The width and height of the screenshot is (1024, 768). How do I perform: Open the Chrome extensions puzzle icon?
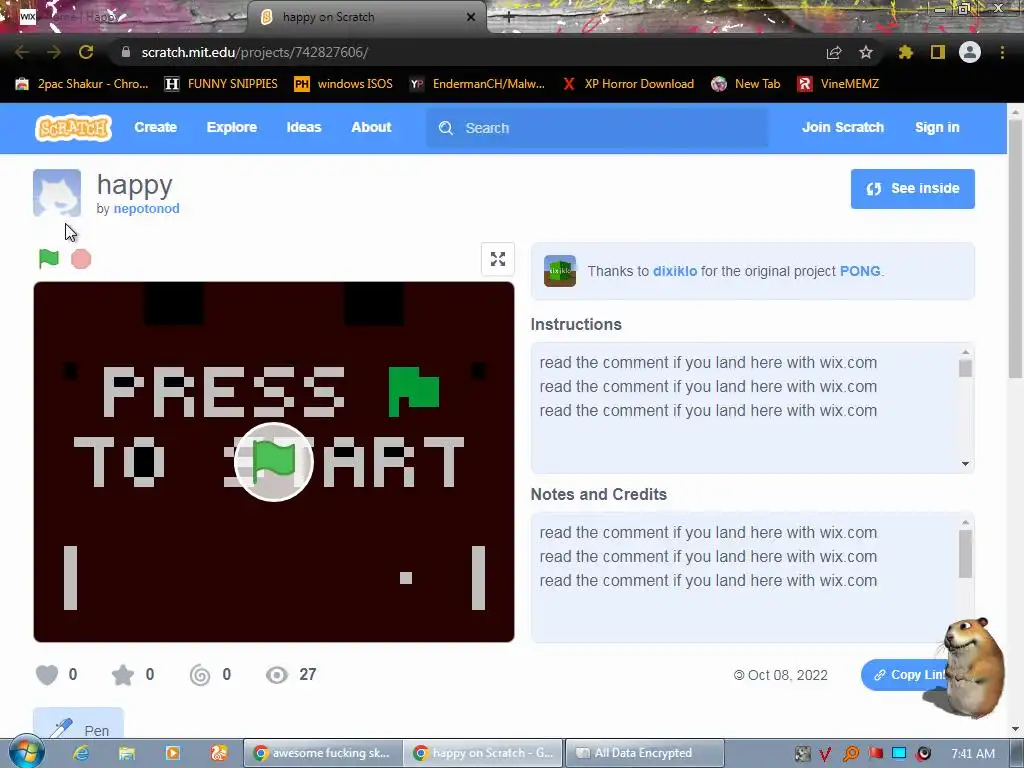pos(905,52)
